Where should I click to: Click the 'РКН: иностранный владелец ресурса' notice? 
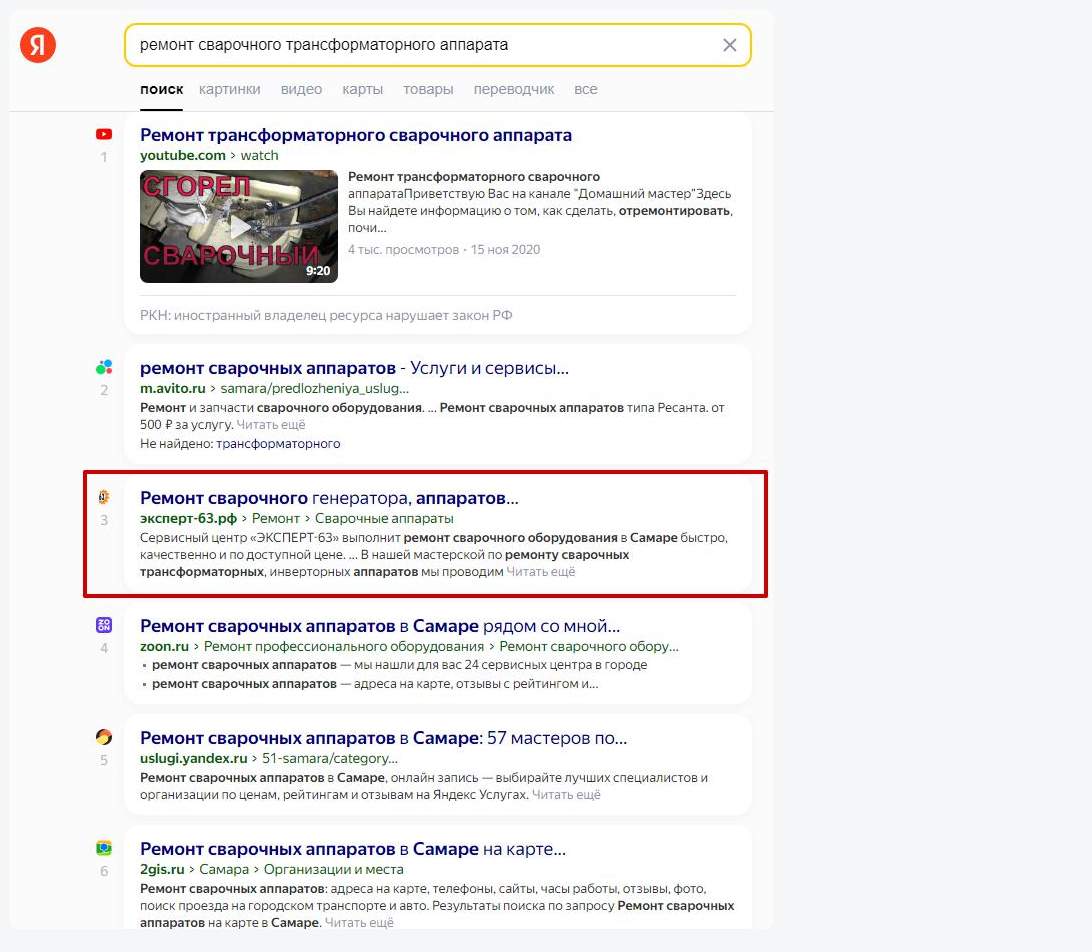326,315
